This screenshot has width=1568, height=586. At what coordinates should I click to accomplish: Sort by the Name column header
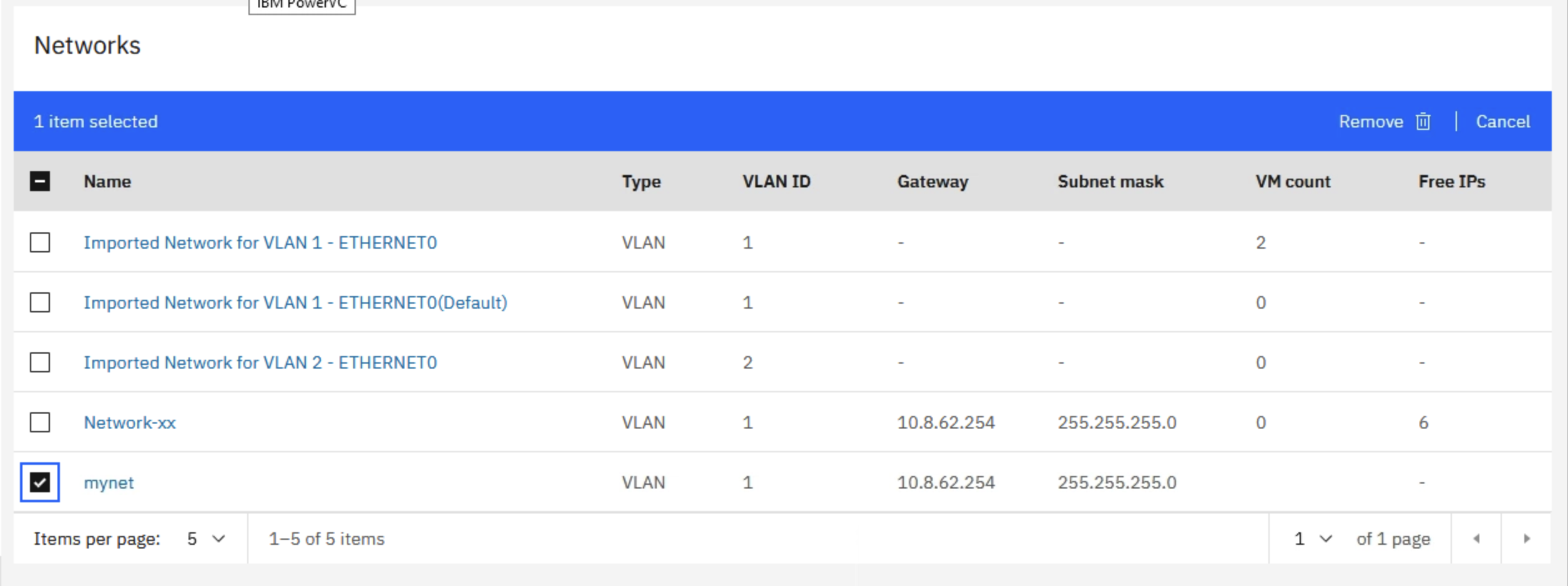click(x=107, y=181)
